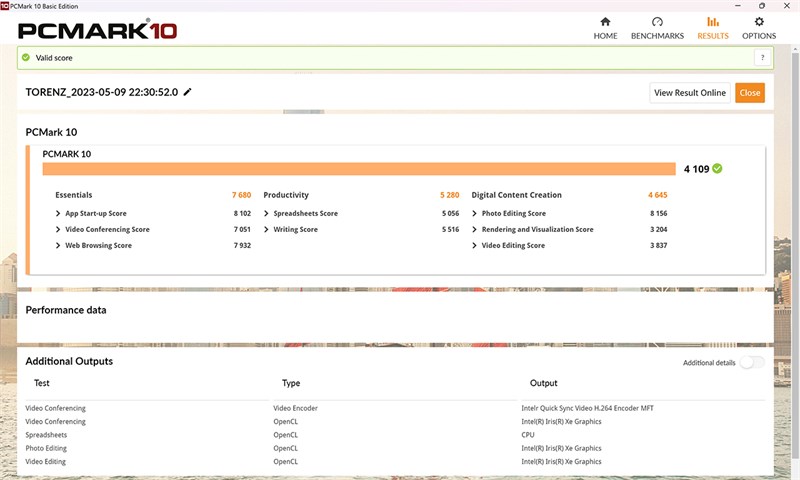This screenshot has width=800, height=480.
Task: Click the Productivity heading
Action: [286, 195]
